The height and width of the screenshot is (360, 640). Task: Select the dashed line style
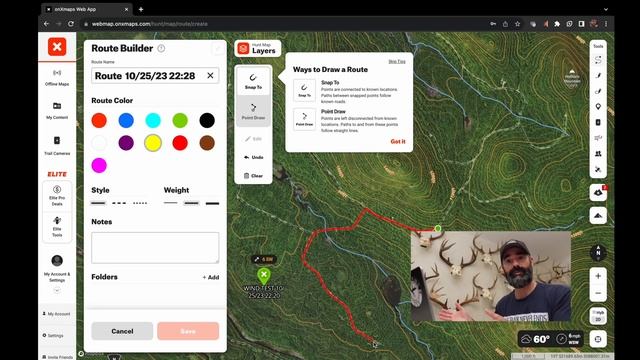(x=119, y=203)
